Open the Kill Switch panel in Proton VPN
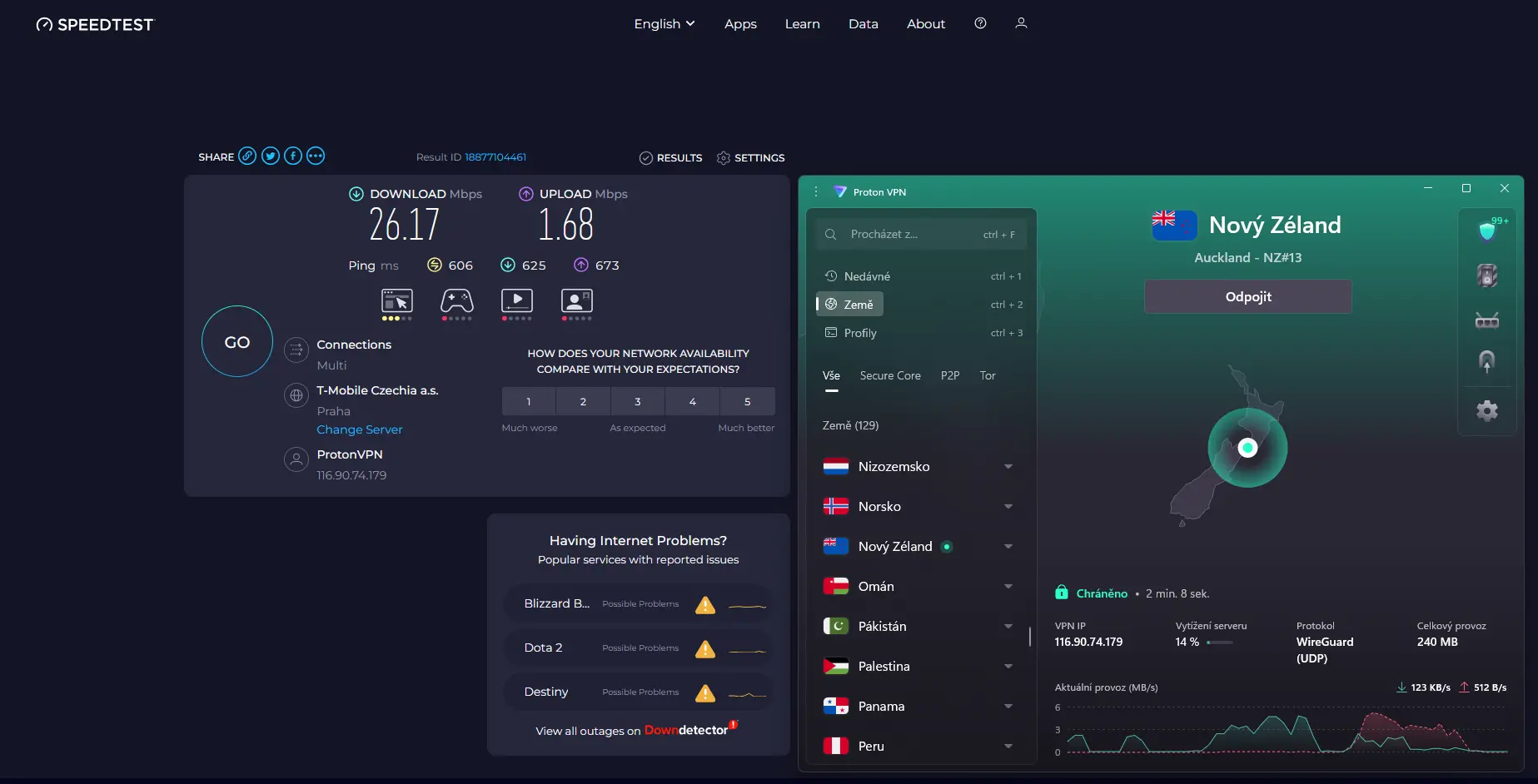This screenshot has width=1538, height=784. click(x=1487, y=275)
